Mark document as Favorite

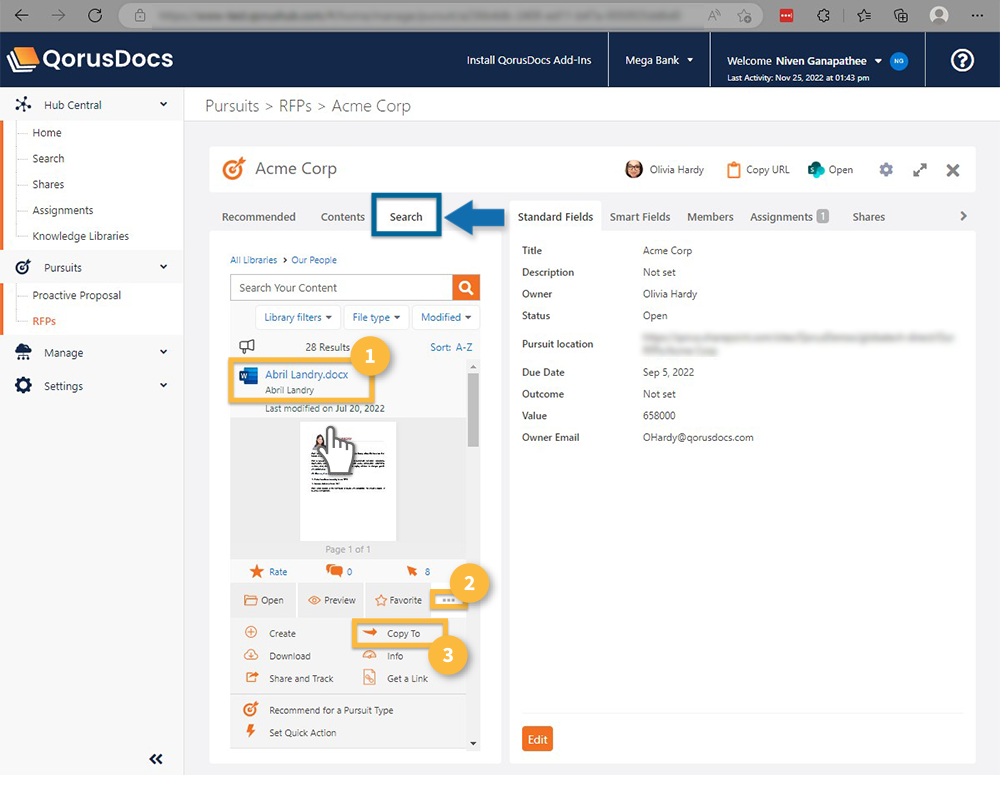398,600
